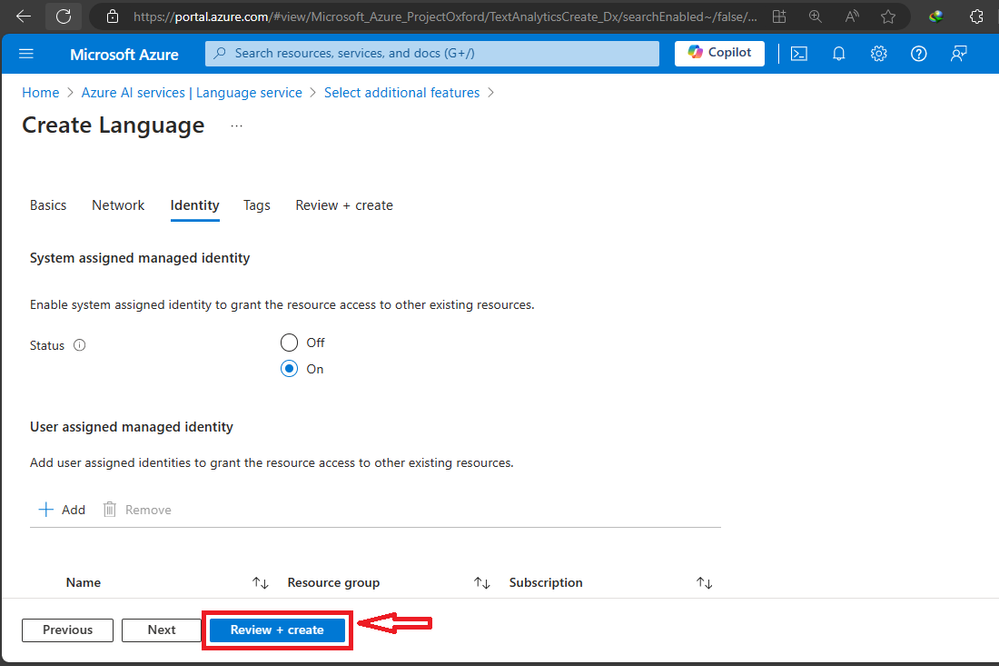Activate the read aloud icon
This screenshot has height=666, width=999.
852,17
